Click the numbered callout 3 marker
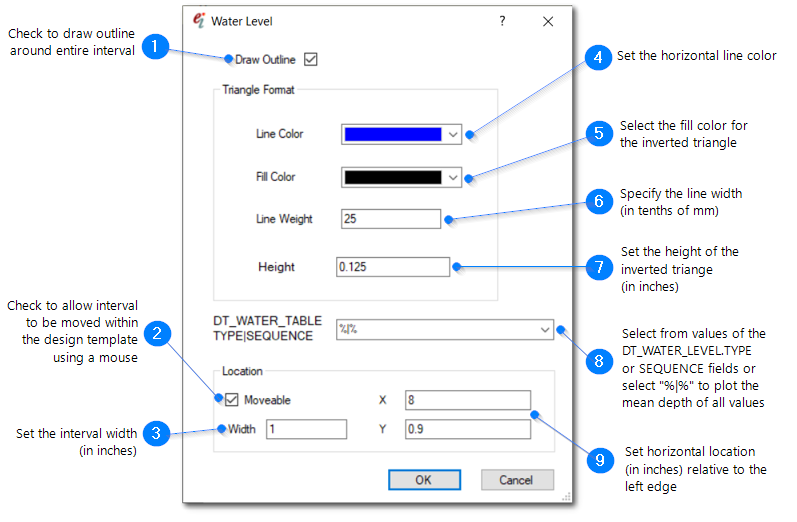This screenshot has width=797, height=522. (155, 433)
